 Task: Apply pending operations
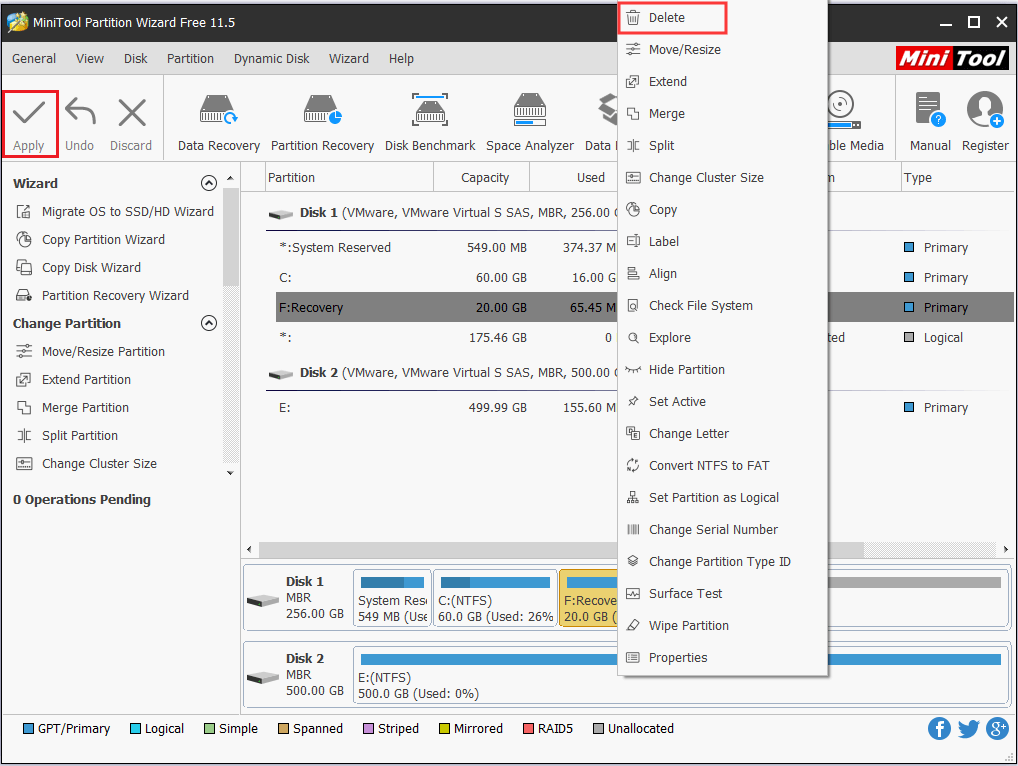(x=29, y=122)
